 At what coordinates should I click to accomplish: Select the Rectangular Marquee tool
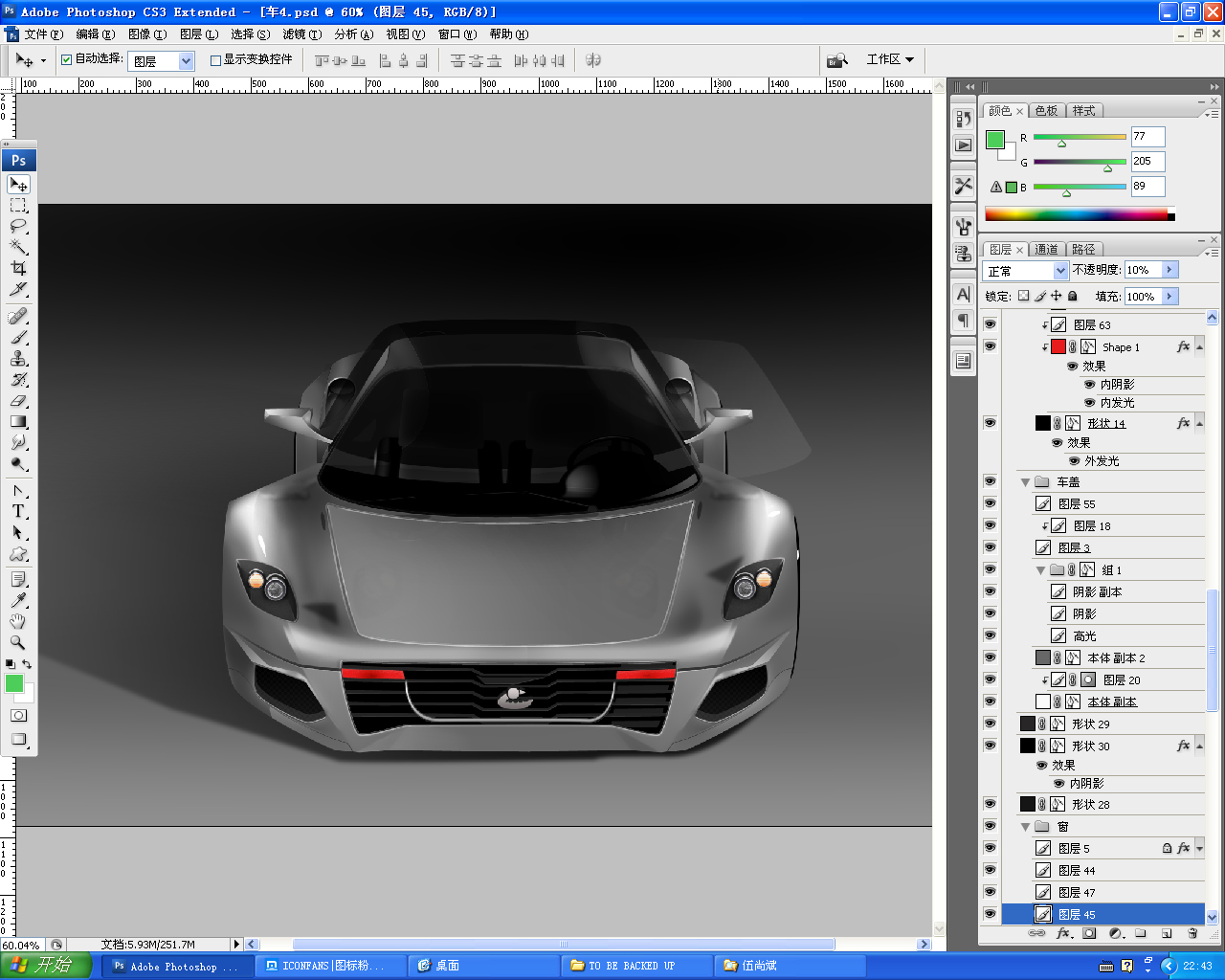(x=19, y=205)
